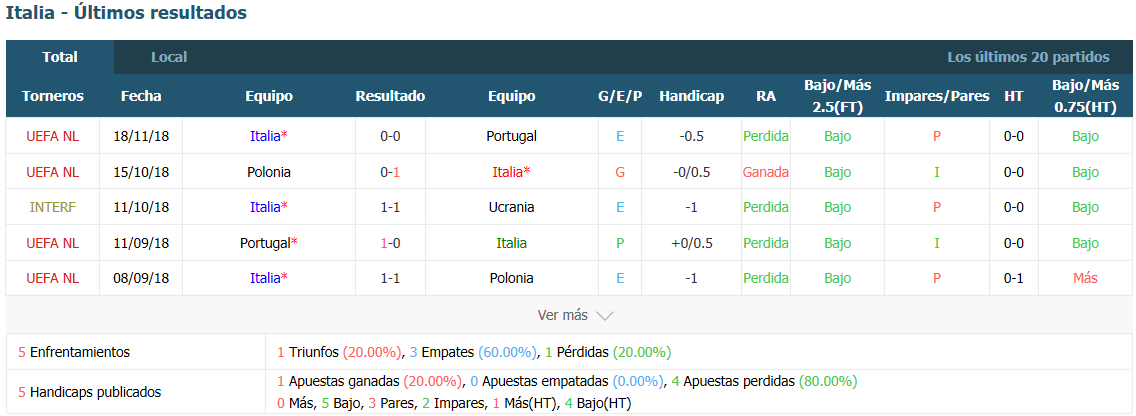Select the Más value in the last row

(x=1085, y=278)
